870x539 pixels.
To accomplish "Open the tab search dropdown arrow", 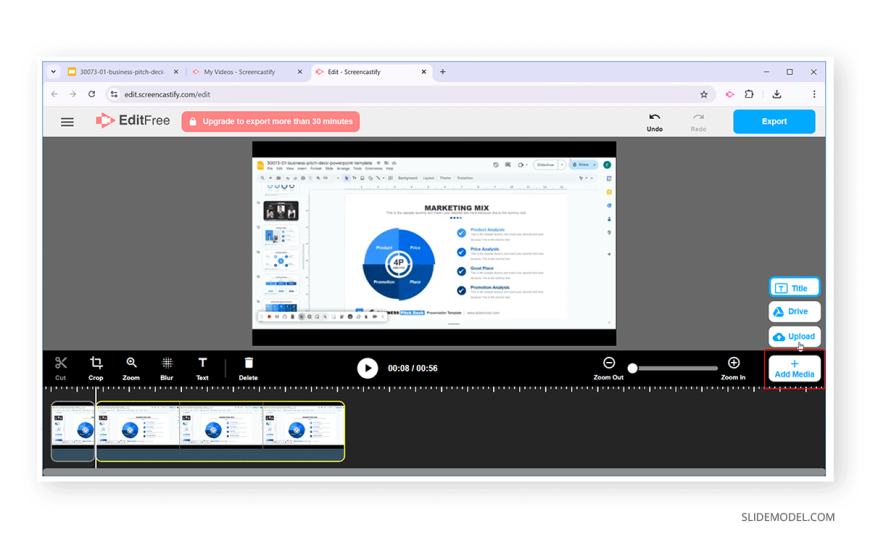I will 53,72.
